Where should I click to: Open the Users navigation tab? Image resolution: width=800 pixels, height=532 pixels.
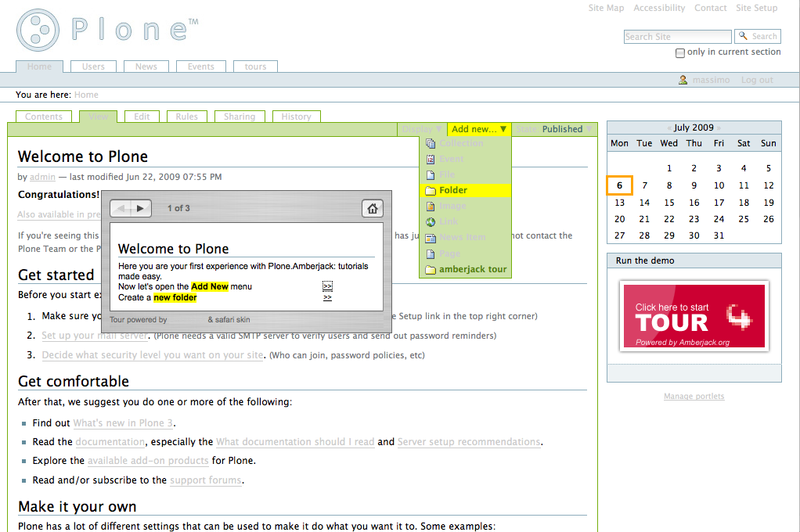[93, 67]
